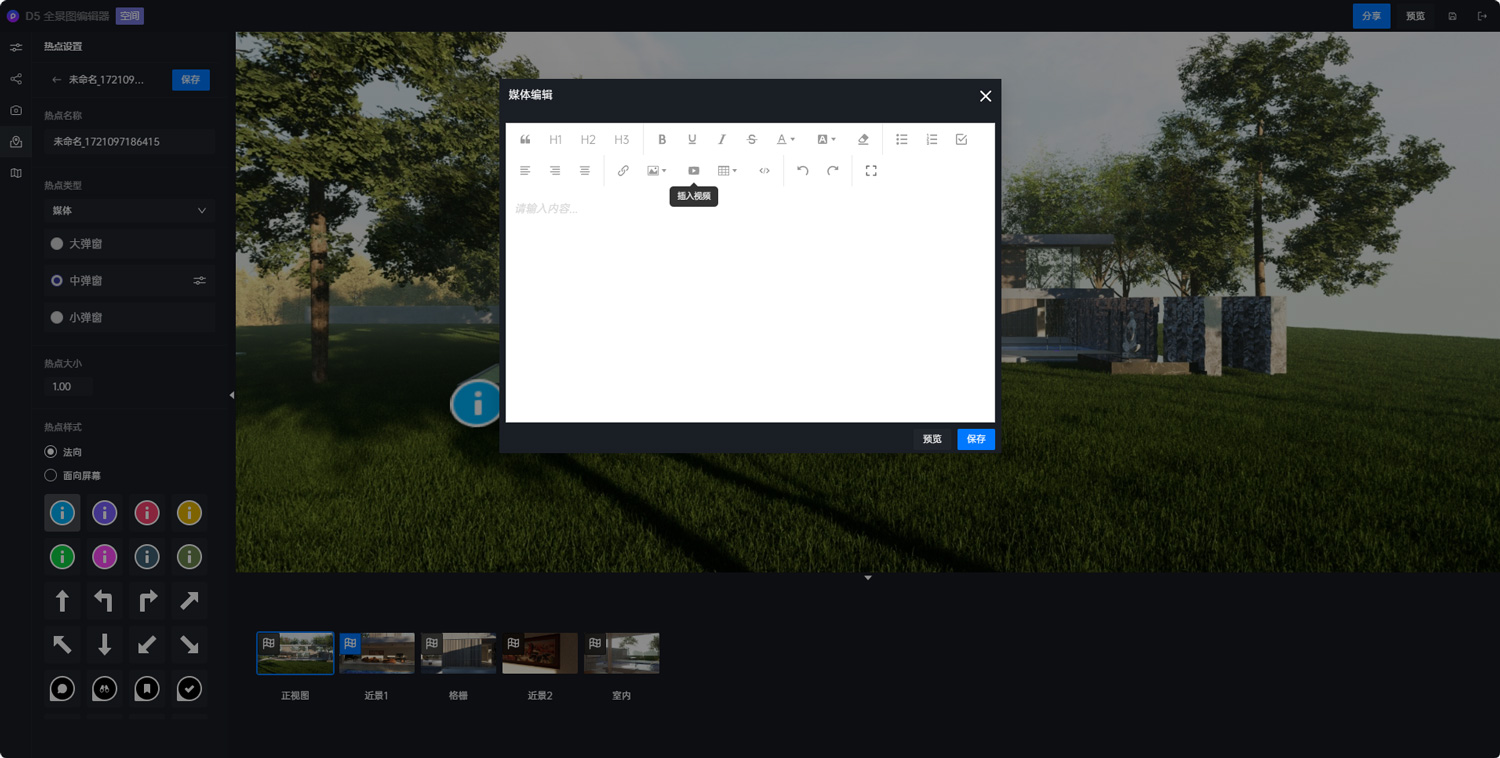Click the blockquote icon in toolbar
1500x758 pixels.
[525, 140]
